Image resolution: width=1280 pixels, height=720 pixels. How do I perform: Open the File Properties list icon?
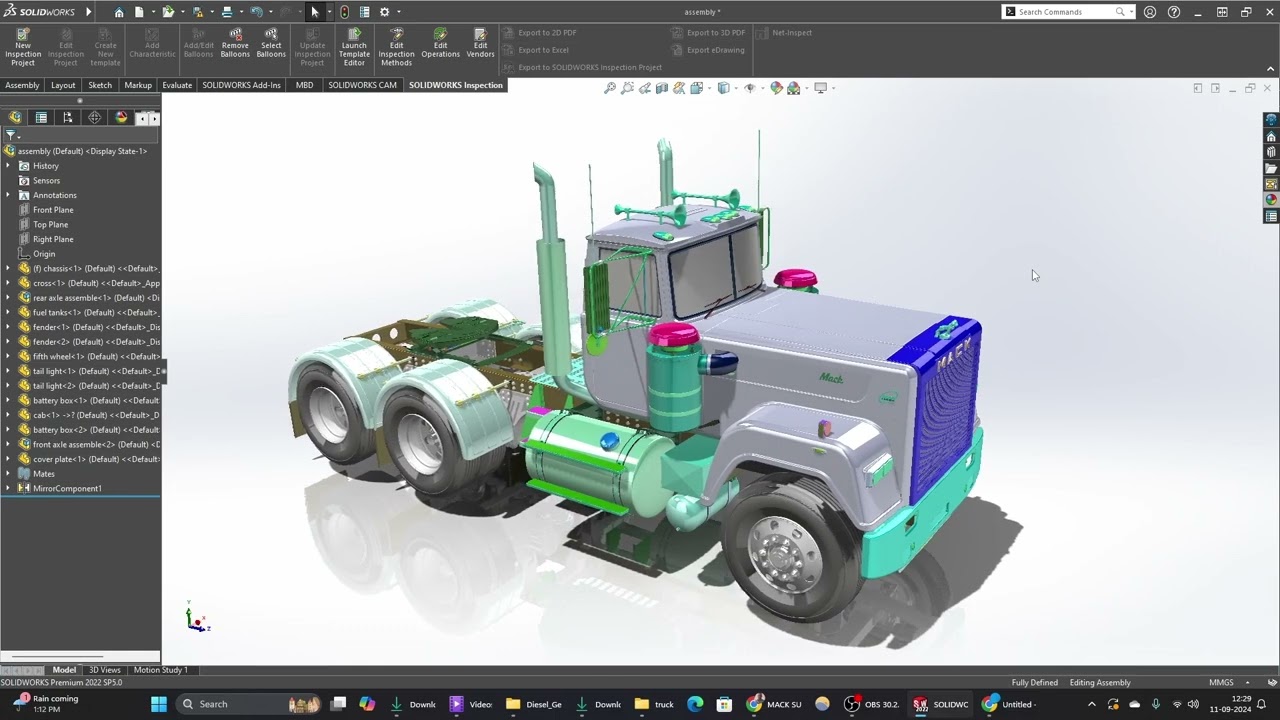pos(365,12)
